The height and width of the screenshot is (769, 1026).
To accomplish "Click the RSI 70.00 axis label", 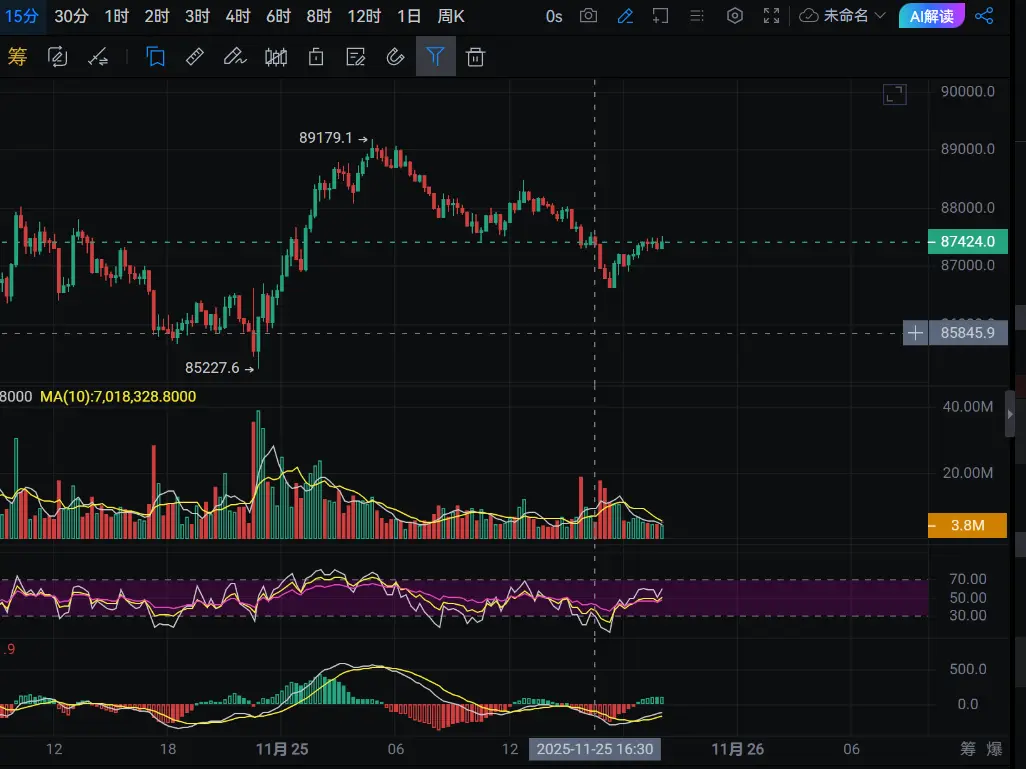I will [968, 579].
